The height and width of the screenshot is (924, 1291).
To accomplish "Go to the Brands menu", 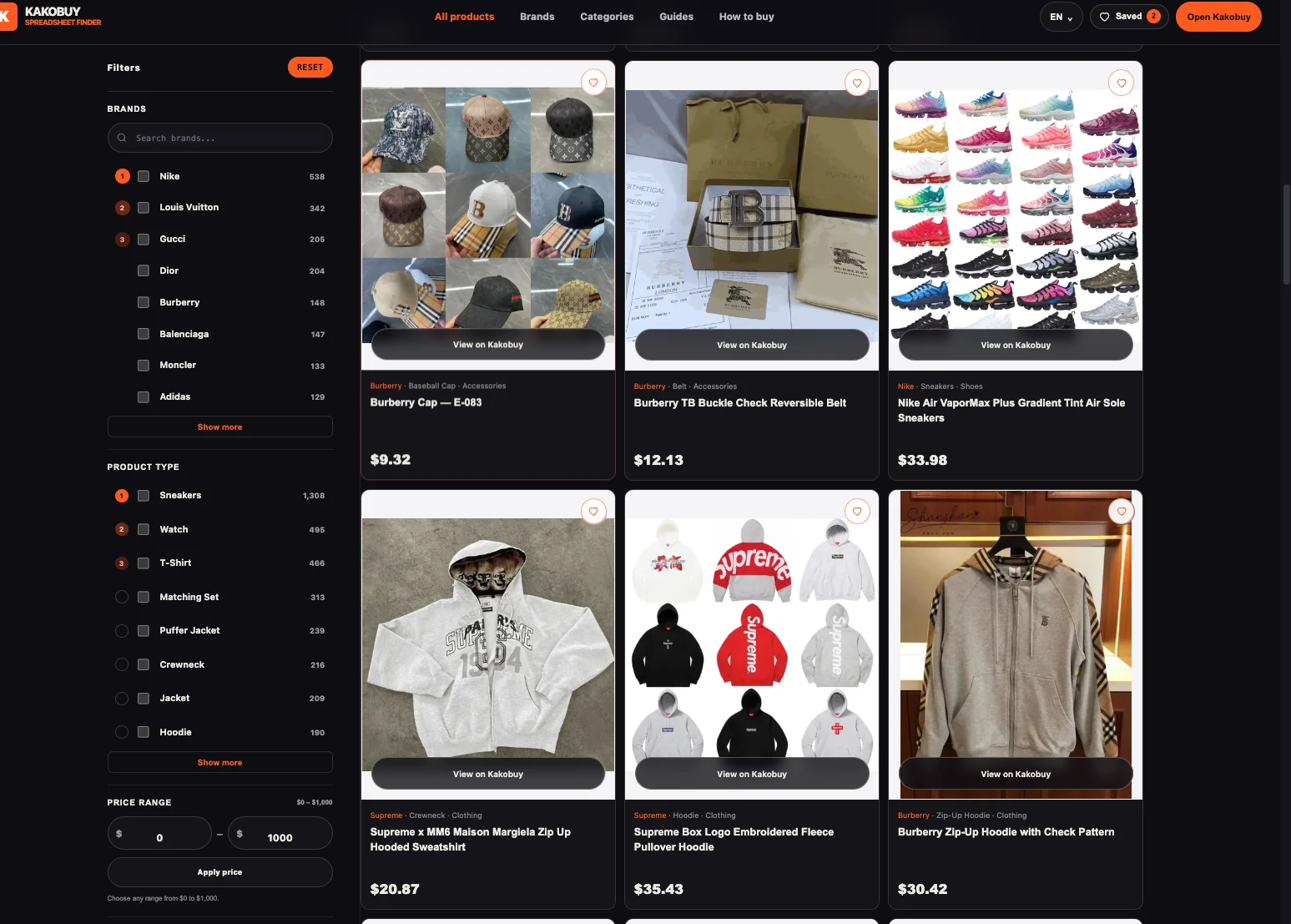I will (537, 17).
